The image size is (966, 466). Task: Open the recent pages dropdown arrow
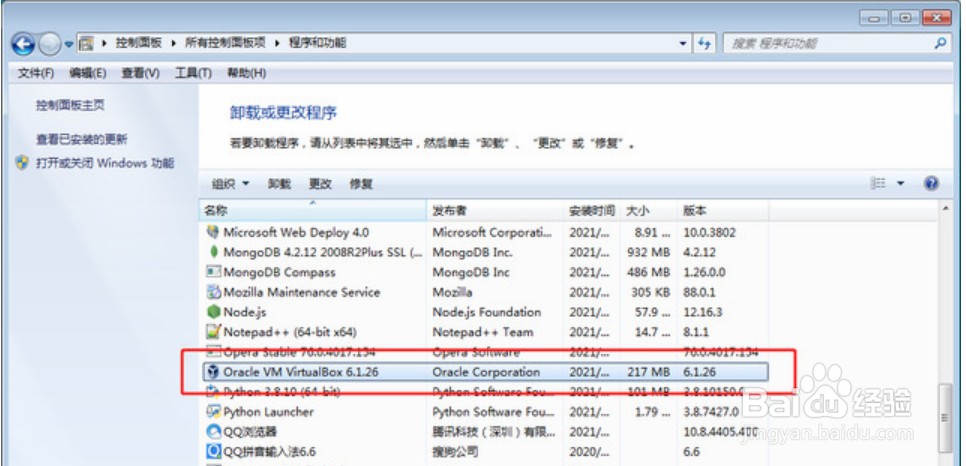68,44
